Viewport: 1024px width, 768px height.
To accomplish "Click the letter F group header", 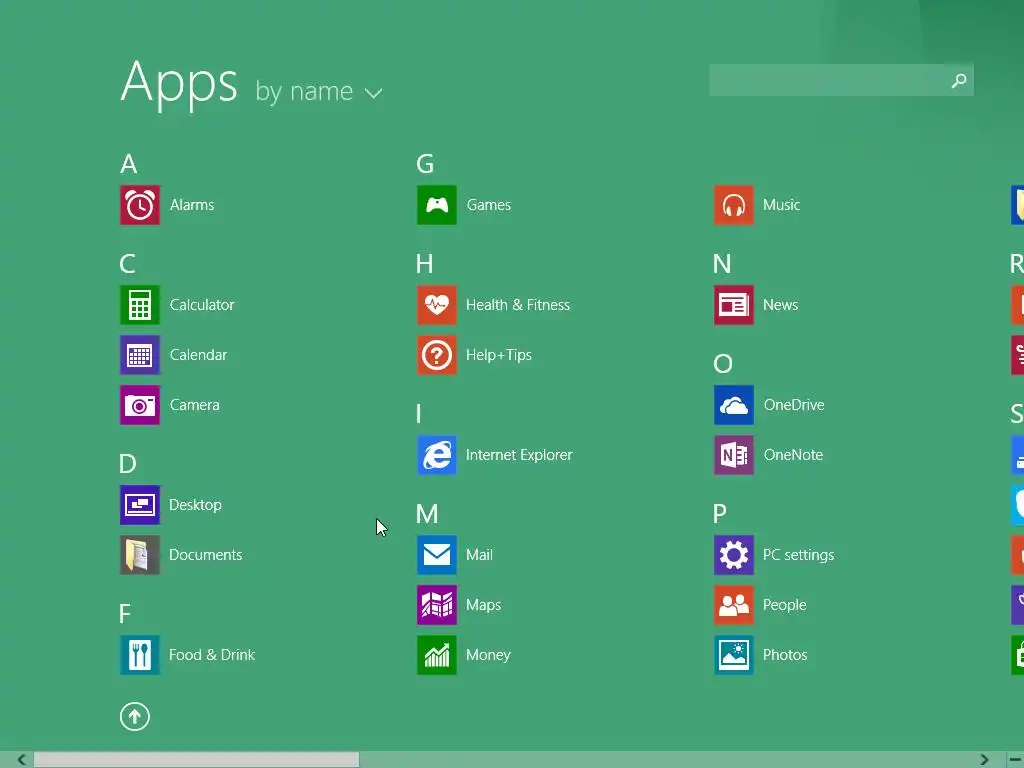I will click(x=125, y=614).
